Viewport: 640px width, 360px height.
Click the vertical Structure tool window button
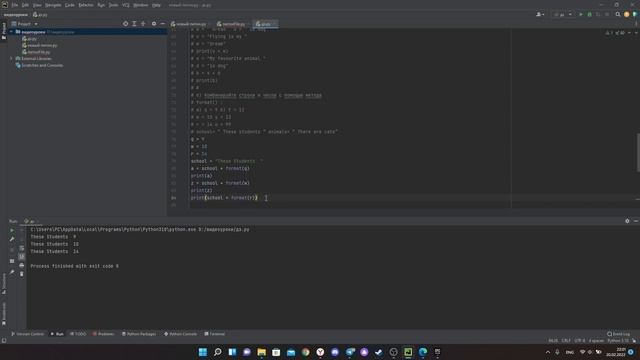(x=4, y=284)
